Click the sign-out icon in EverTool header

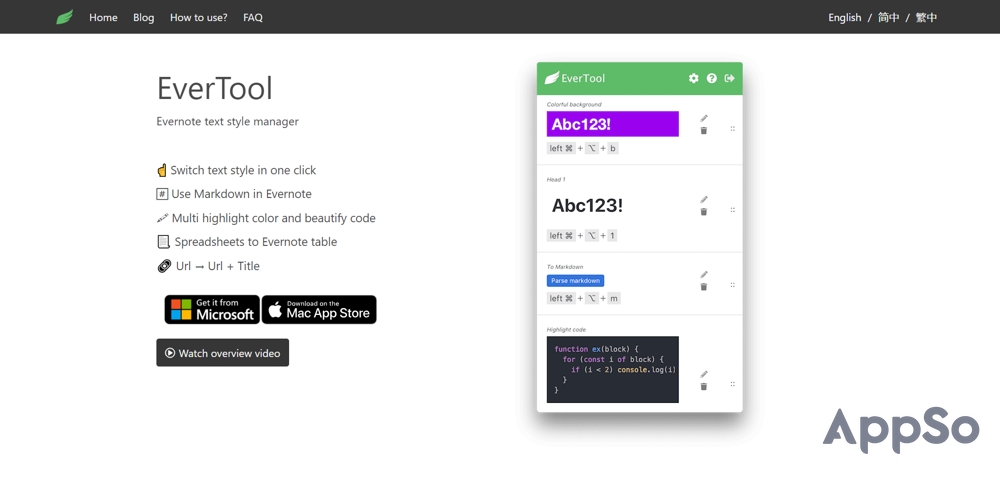pos(729,78)
